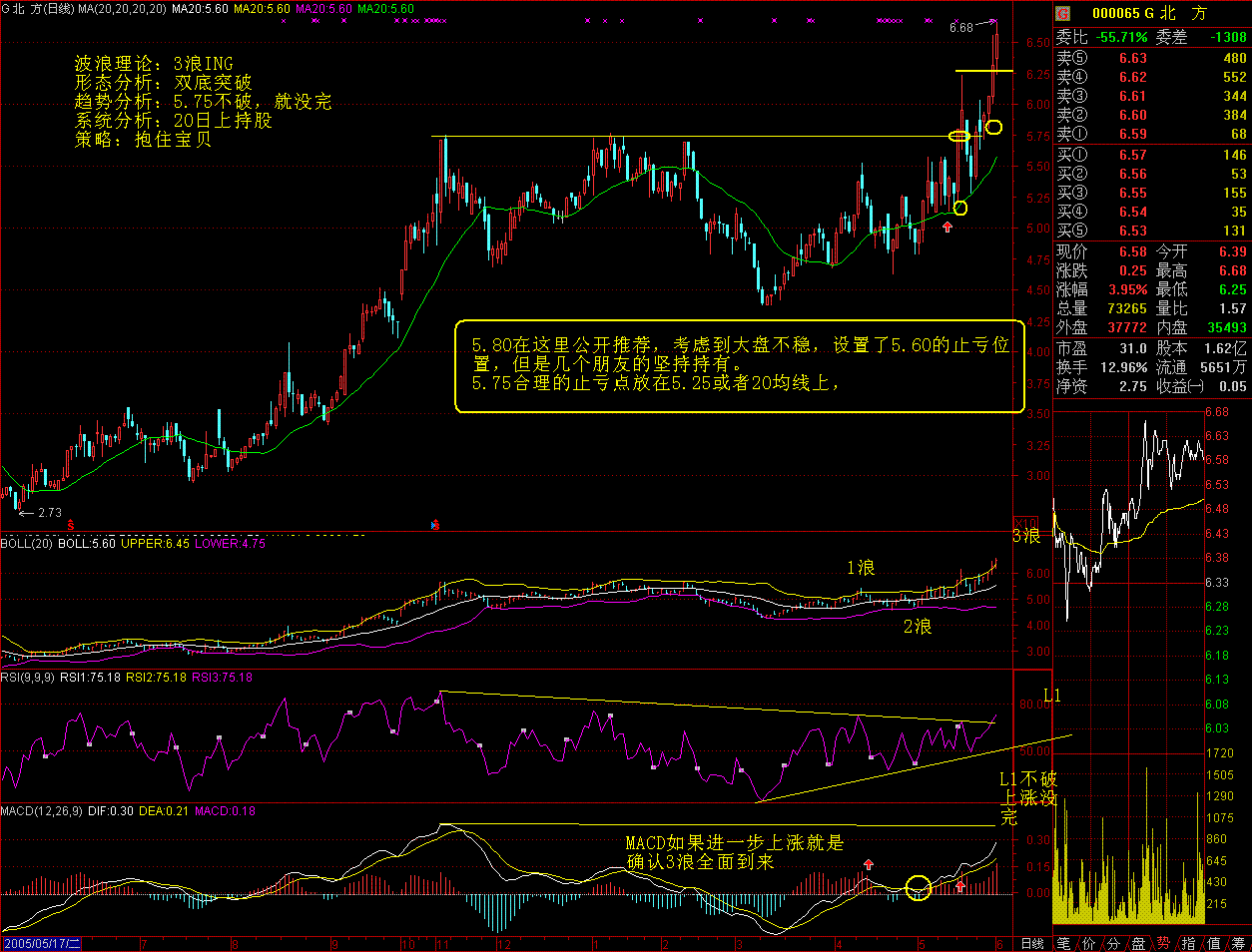Select the 买⑤ bid row at 6.53
This screenshot has width=1252, height=952.
pyautogui.click(x=1152, y=231)
